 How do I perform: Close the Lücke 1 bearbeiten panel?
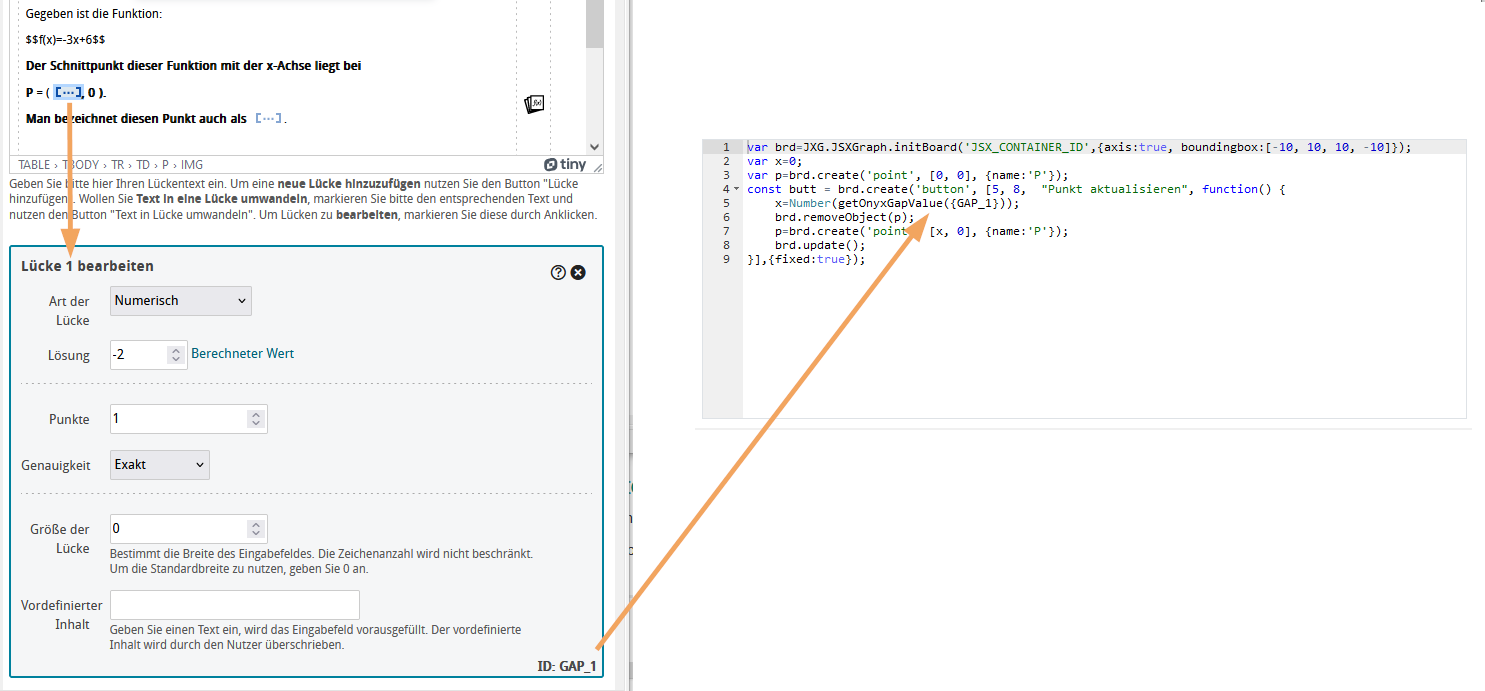[x=578, y=272]
